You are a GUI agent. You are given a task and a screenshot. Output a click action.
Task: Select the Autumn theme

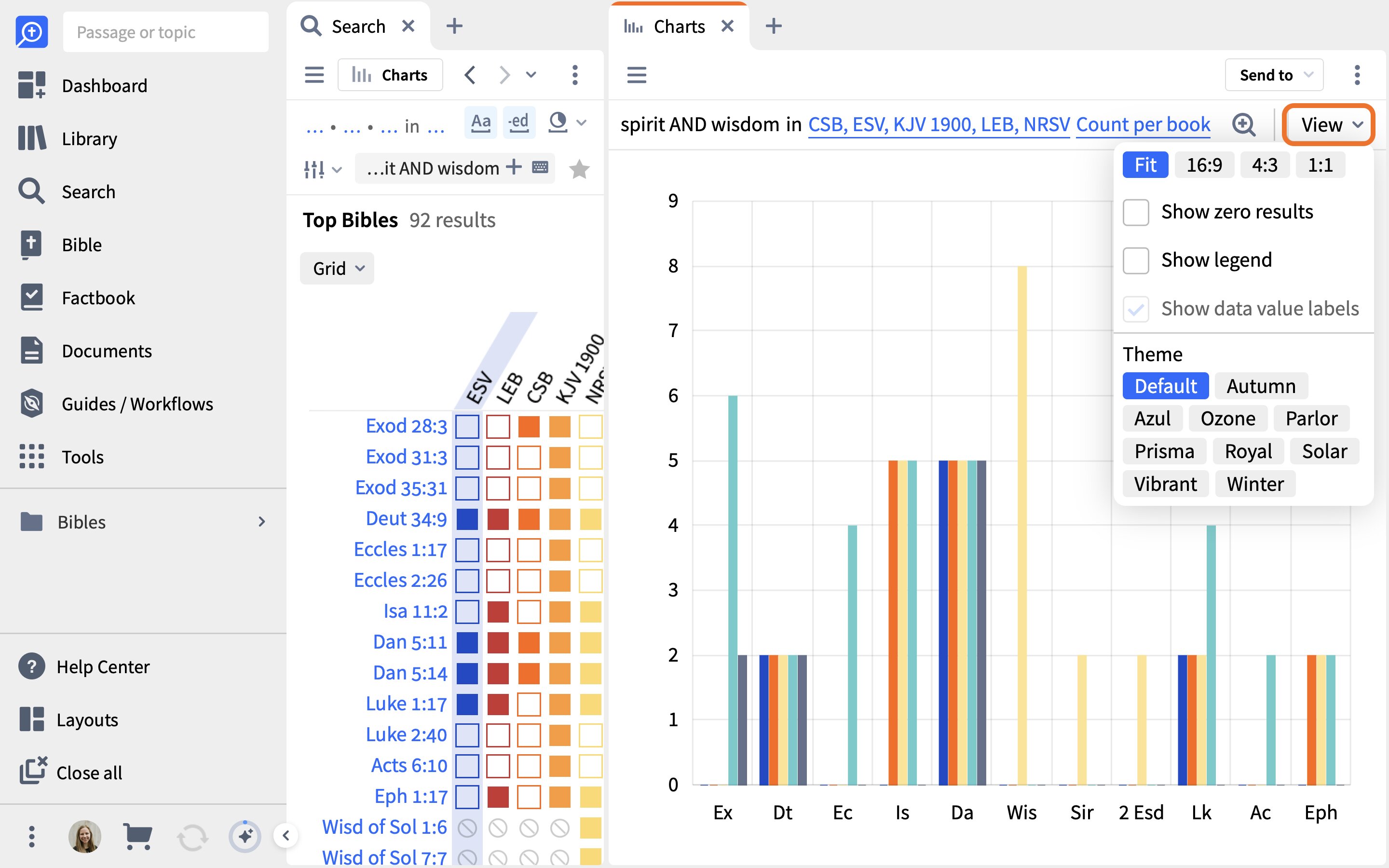point(1261,386)
